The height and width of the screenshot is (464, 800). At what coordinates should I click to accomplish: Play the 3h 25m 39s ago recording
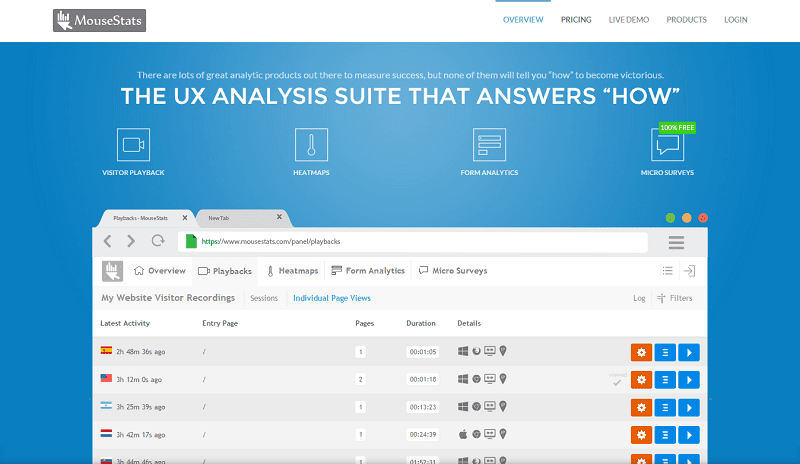689,407
